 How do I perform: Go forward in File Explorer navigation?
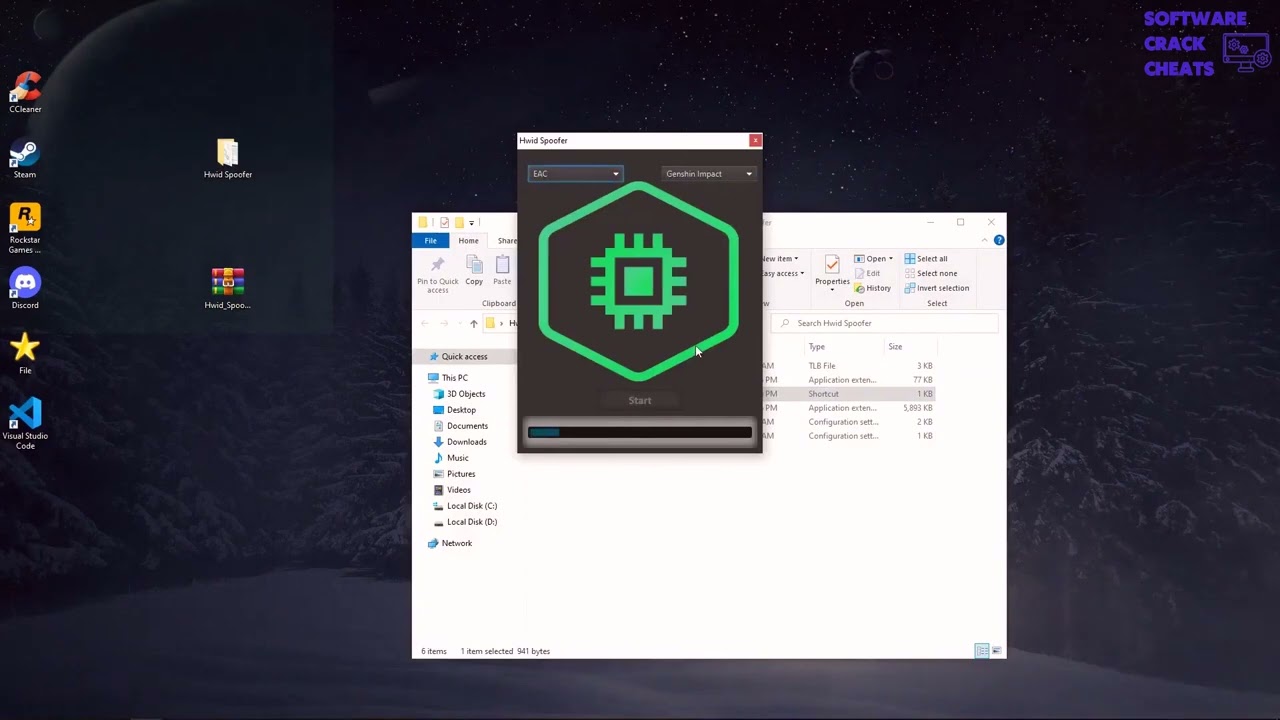coord(444,323)
